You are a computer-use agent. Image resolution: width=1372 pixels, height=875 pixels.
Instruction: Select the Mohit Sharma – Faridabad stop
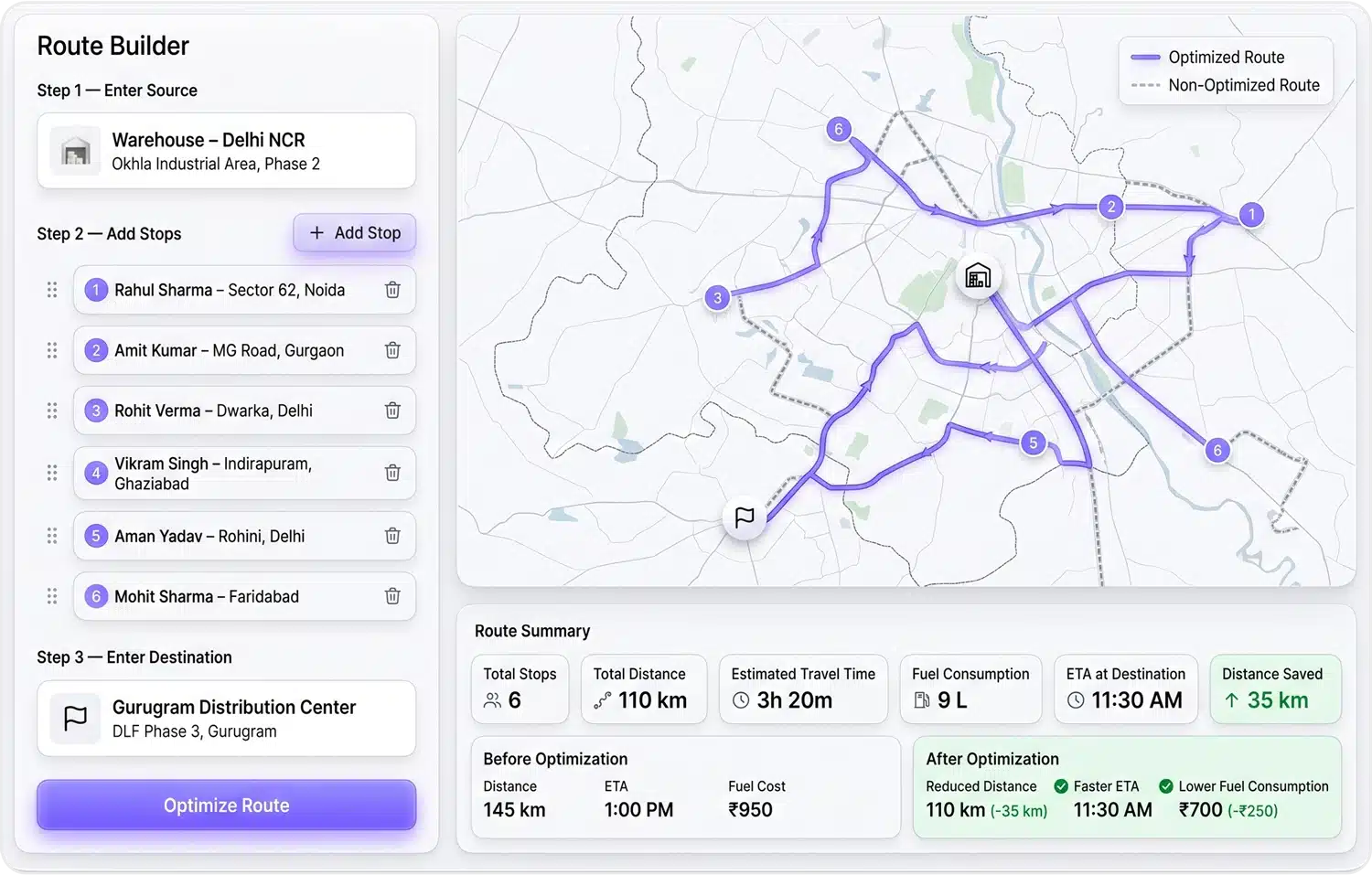(x=245, y=596)
